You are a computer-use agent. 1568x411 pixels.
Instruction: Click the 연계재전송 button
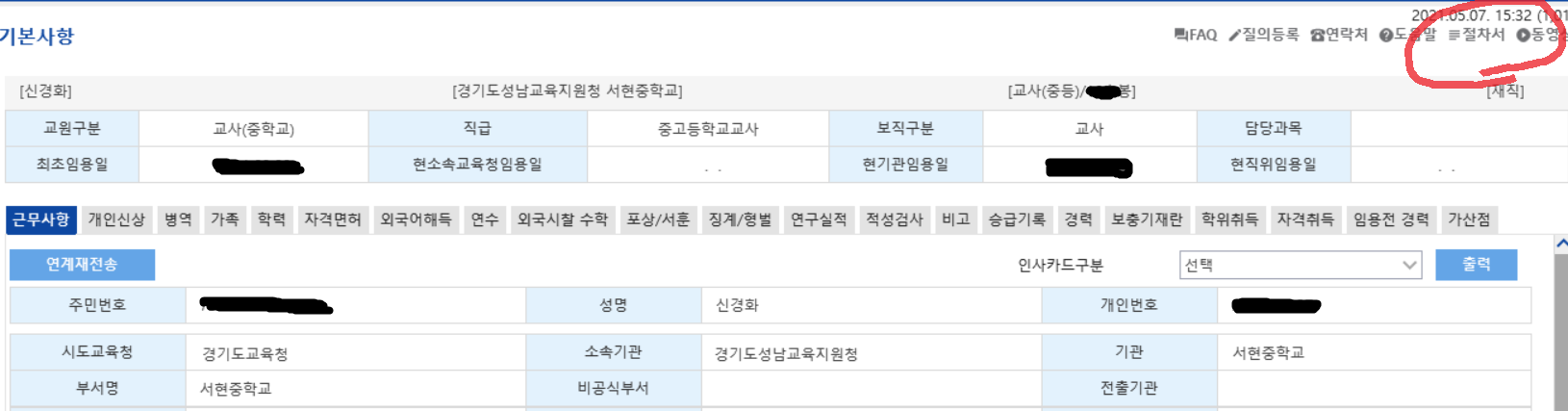click(82, 265)
